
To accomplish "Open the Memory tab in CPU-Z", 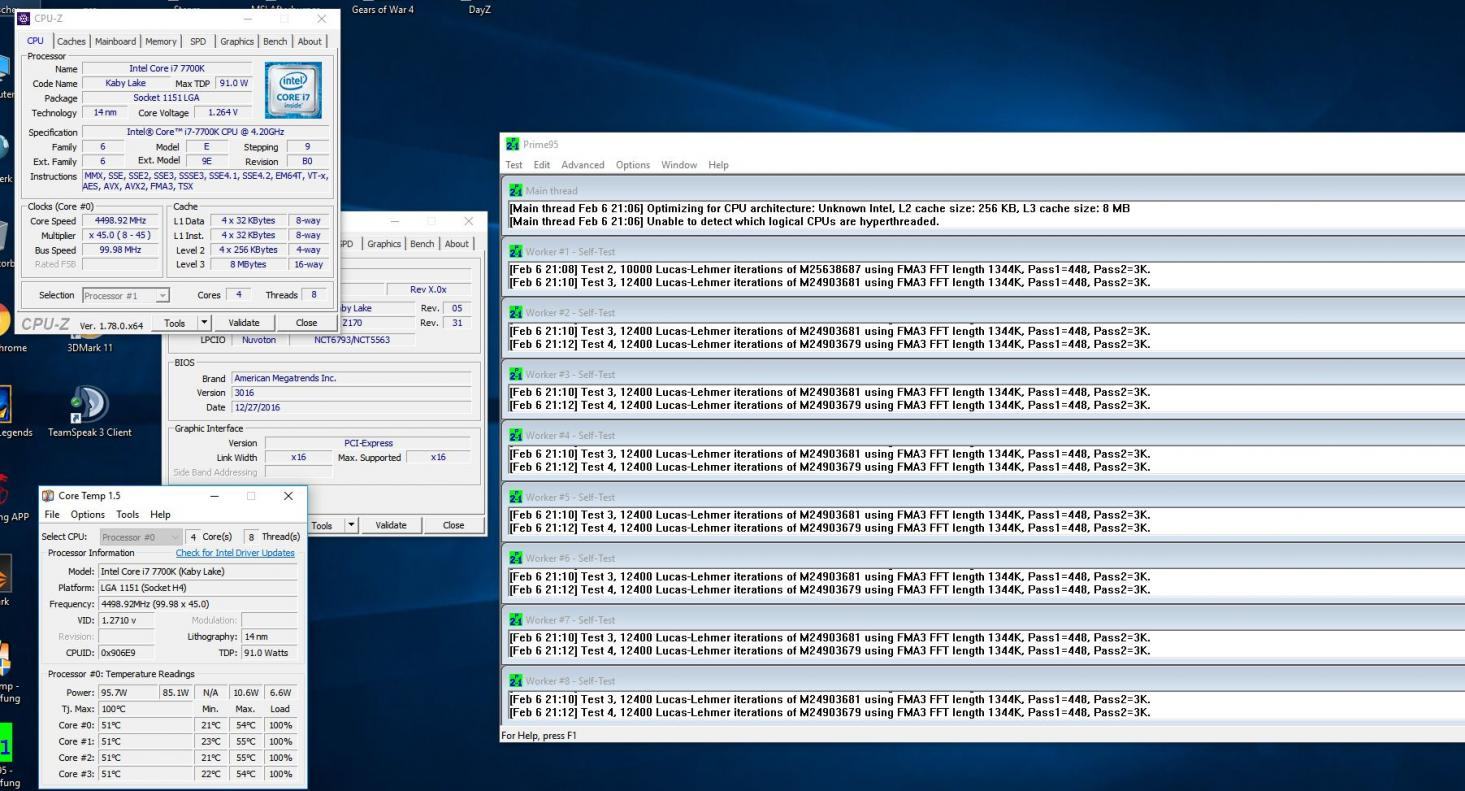I will pyautogui.click(x=161, y=41).
